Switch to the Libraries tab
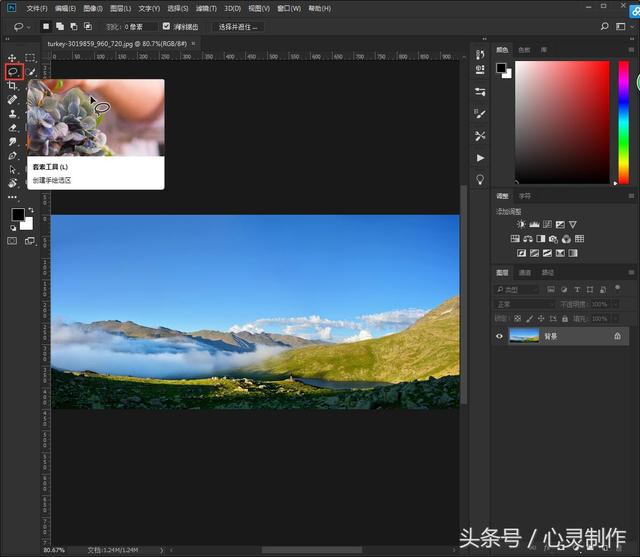Image resolution: width=640 pixels, height=557 pixels. click(x=544, y=50)
